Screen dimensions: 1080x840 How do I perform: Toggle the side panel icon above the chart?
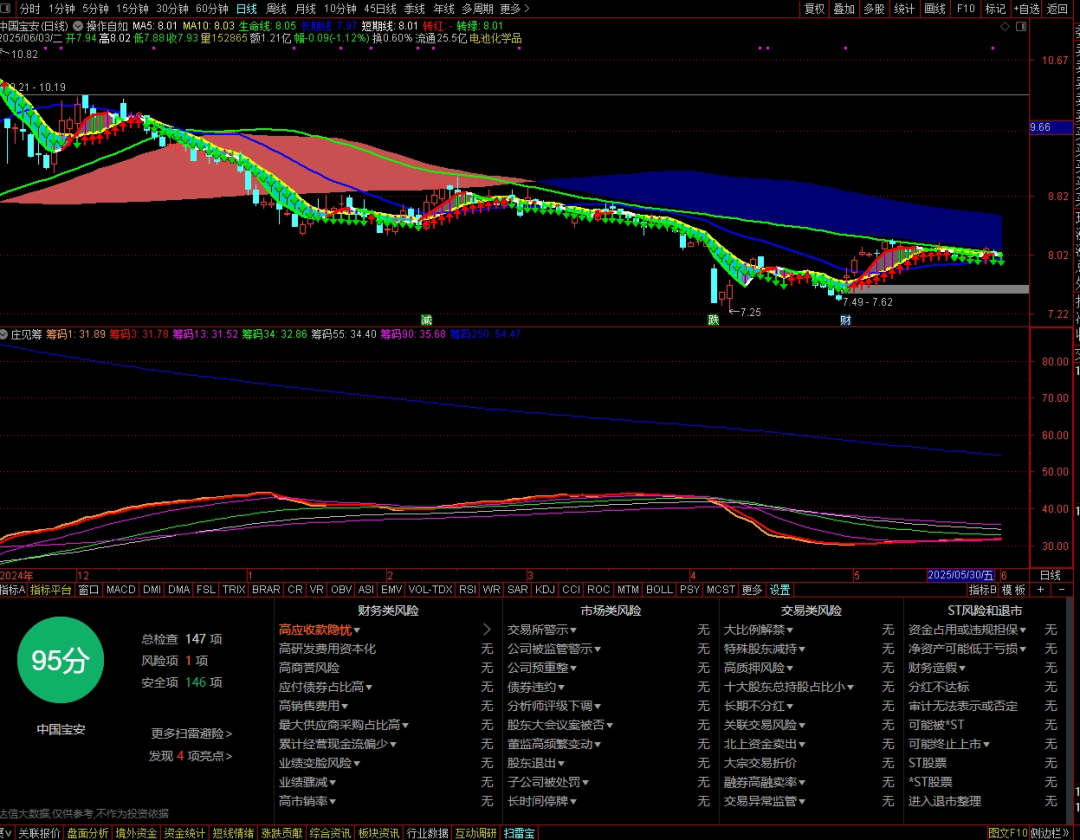click(1021, 26)
